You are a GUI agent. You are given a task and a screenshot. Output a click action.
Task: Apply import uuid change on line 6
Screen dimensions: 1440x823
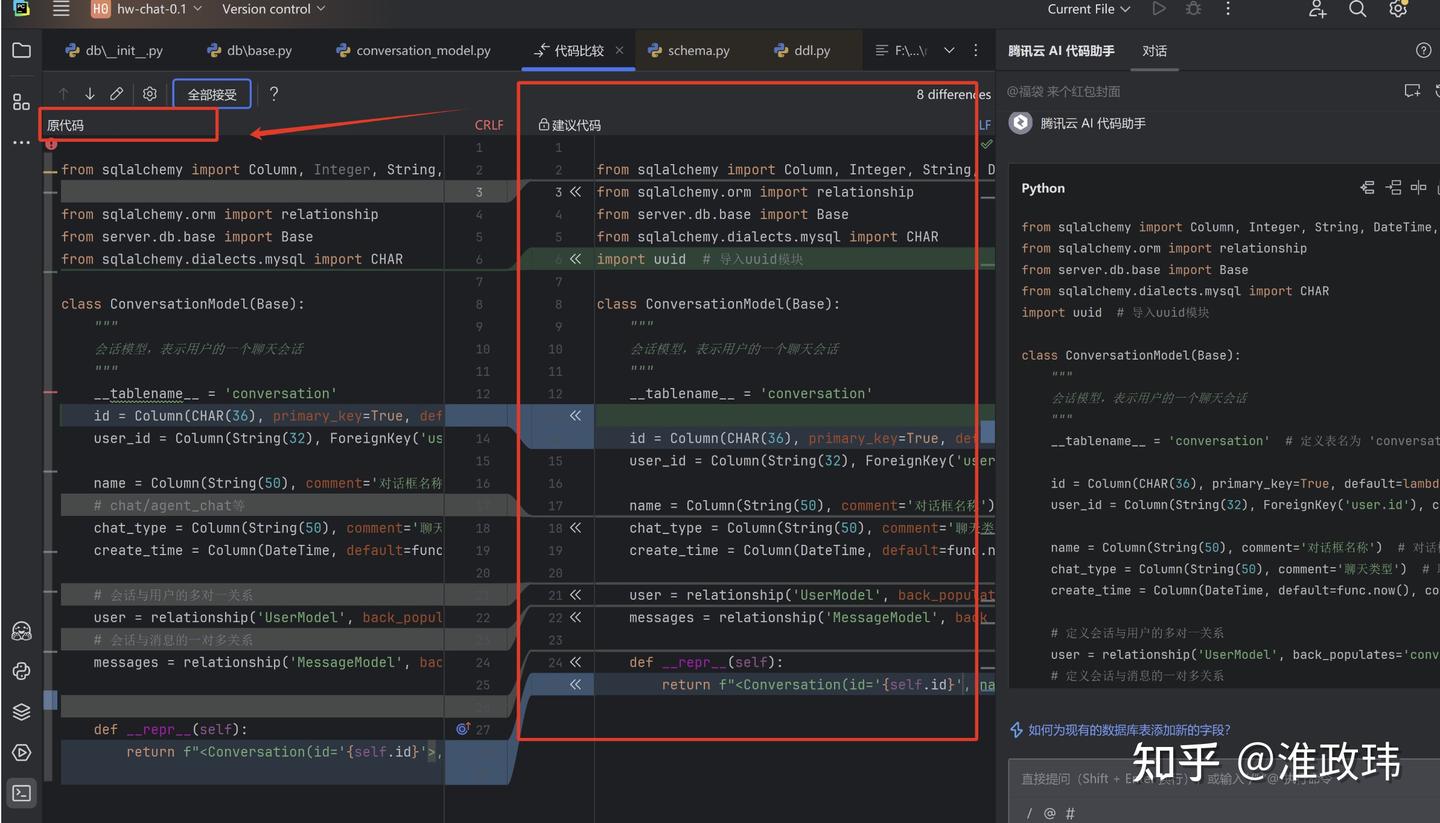tap(575, 259)
